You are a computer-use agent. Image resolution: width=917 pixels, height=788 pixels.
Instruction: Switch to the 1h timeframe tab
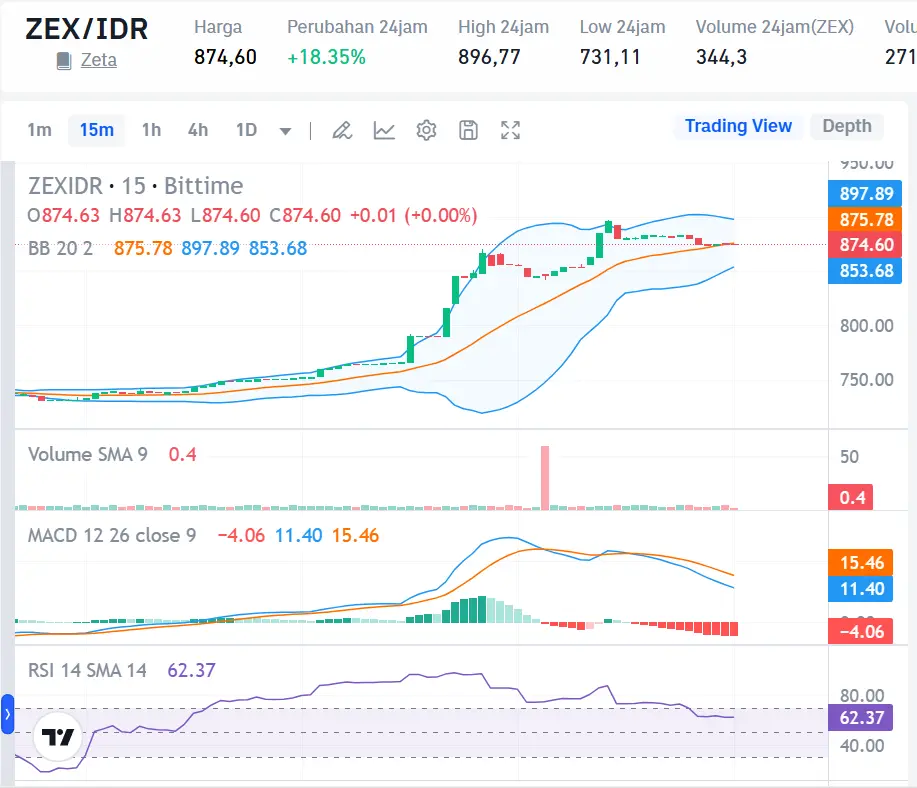coord(148,130)
